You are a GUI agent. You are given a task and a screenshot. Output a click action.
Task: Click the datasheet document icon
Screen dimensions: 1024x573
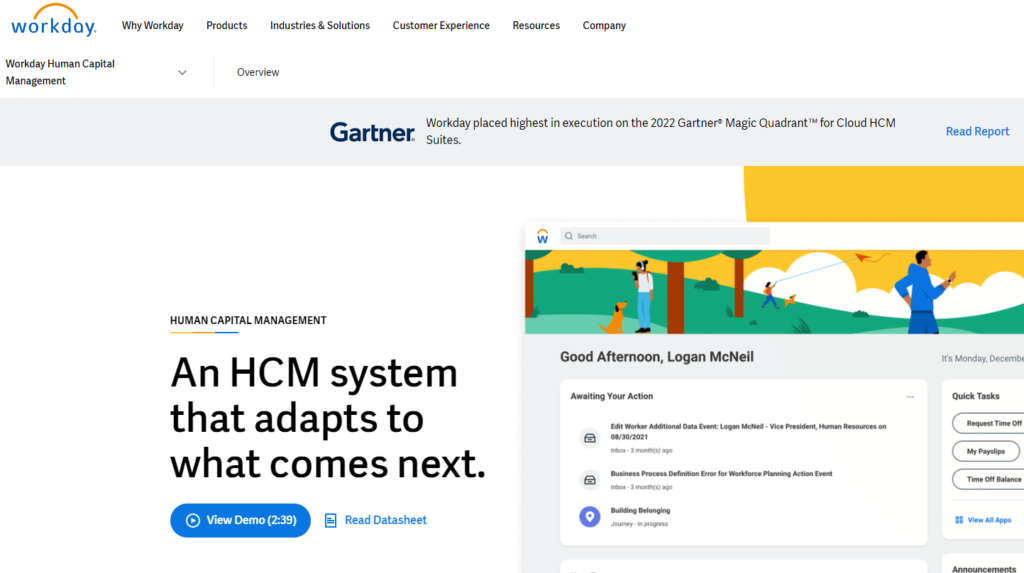[330, 520]
